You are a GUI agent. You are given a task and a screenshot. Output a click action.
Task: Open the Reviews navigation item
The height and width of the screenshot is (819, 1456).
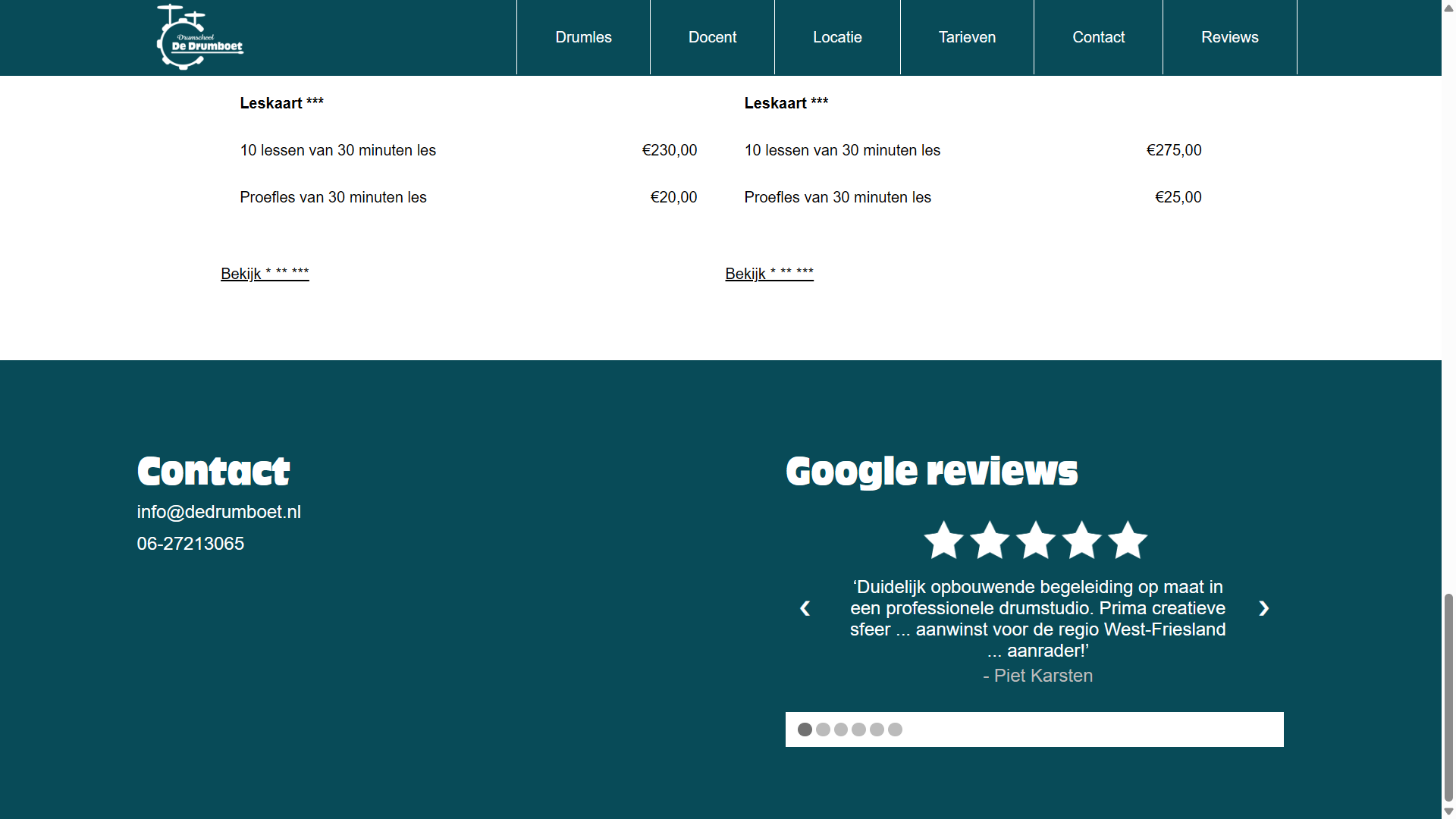pyautogui.click(x=1229, y=37)
